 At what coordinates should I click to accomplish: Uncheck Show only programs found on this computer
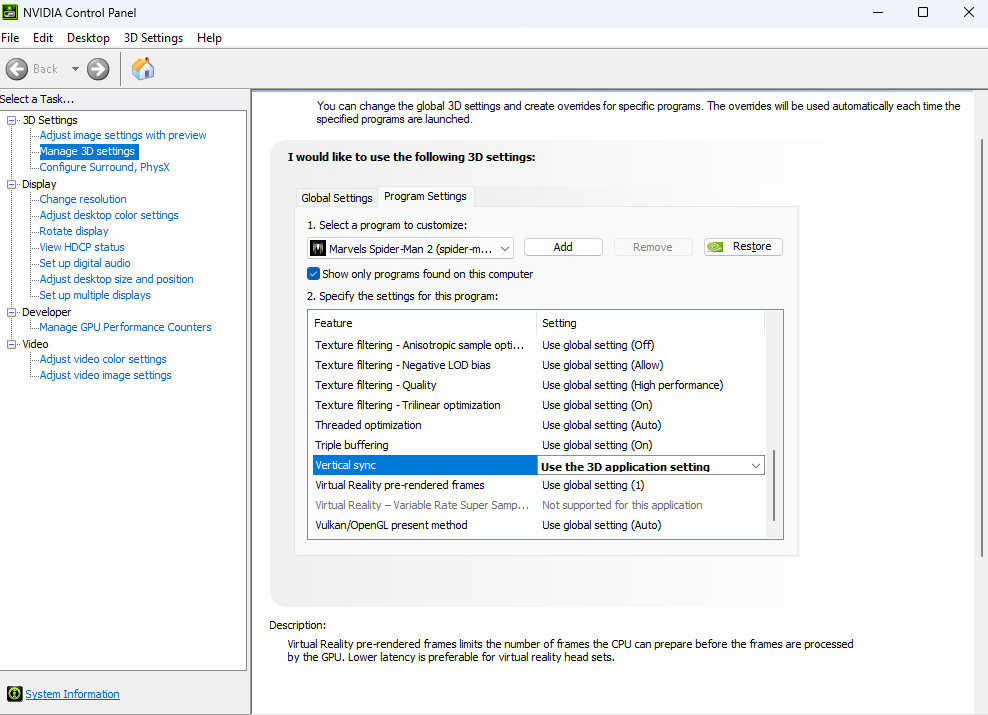pos(314,274)
